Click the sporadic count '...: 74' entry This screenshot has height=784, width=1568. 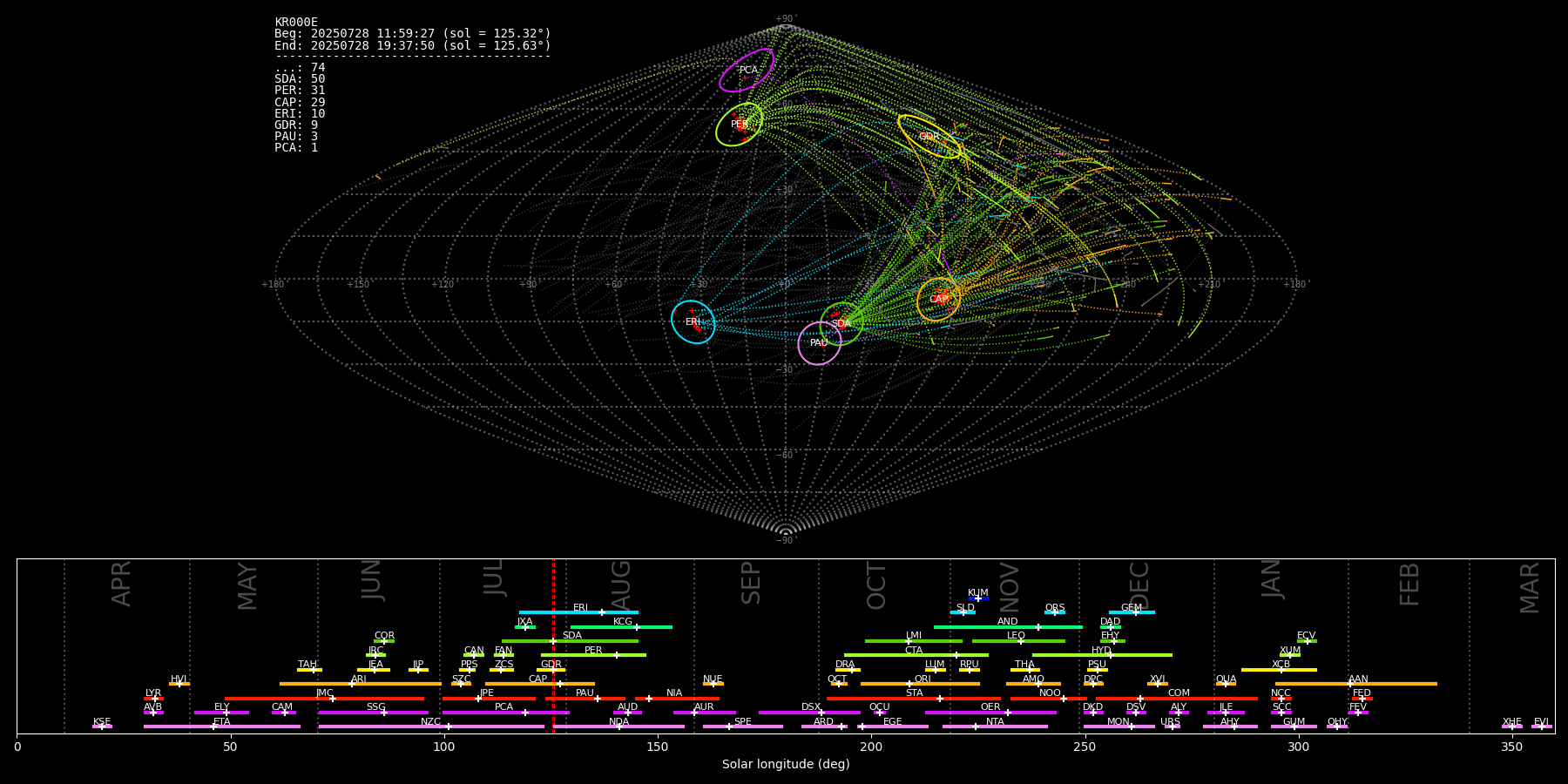[x=300, y=68]
